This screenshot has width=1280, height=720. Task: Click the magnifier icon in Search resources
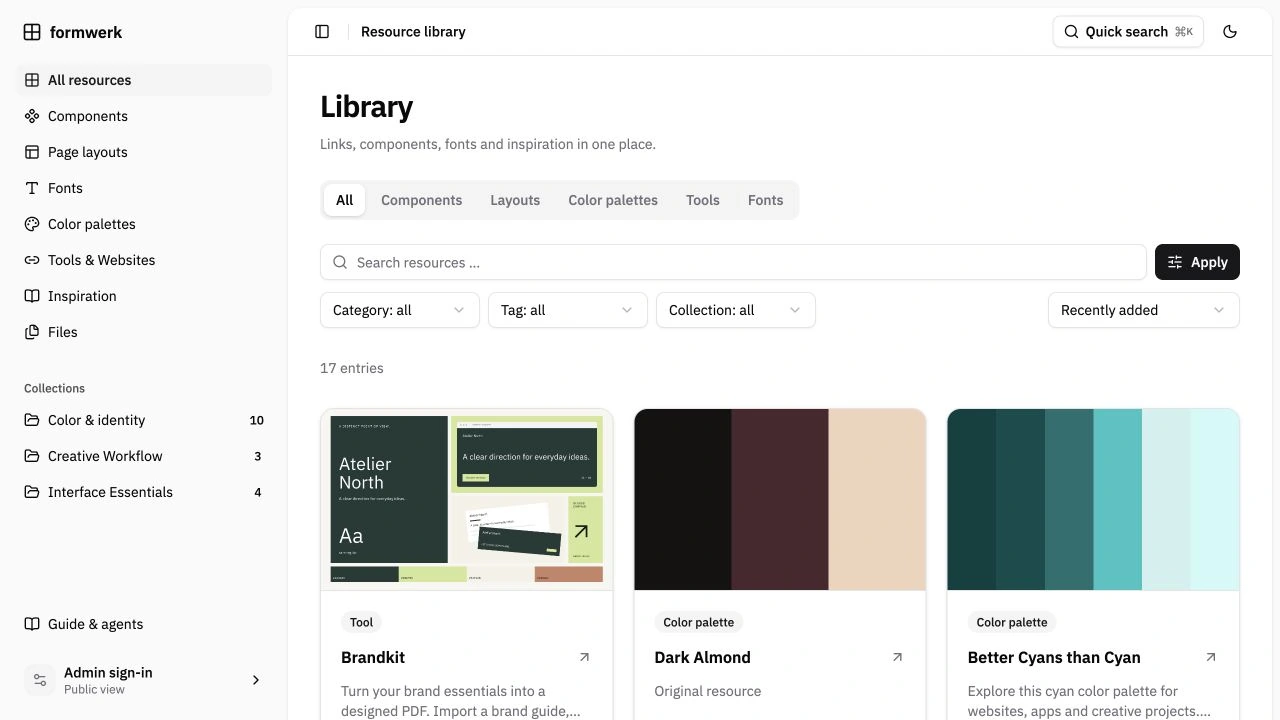coord(340,262)
